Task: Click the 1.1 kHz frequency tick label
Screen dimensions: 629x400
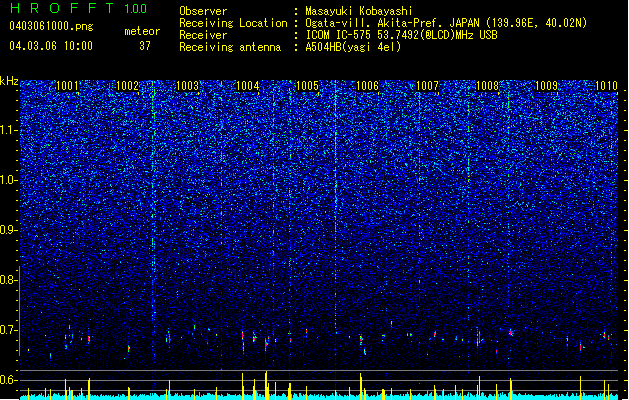Action: (9, 130)
